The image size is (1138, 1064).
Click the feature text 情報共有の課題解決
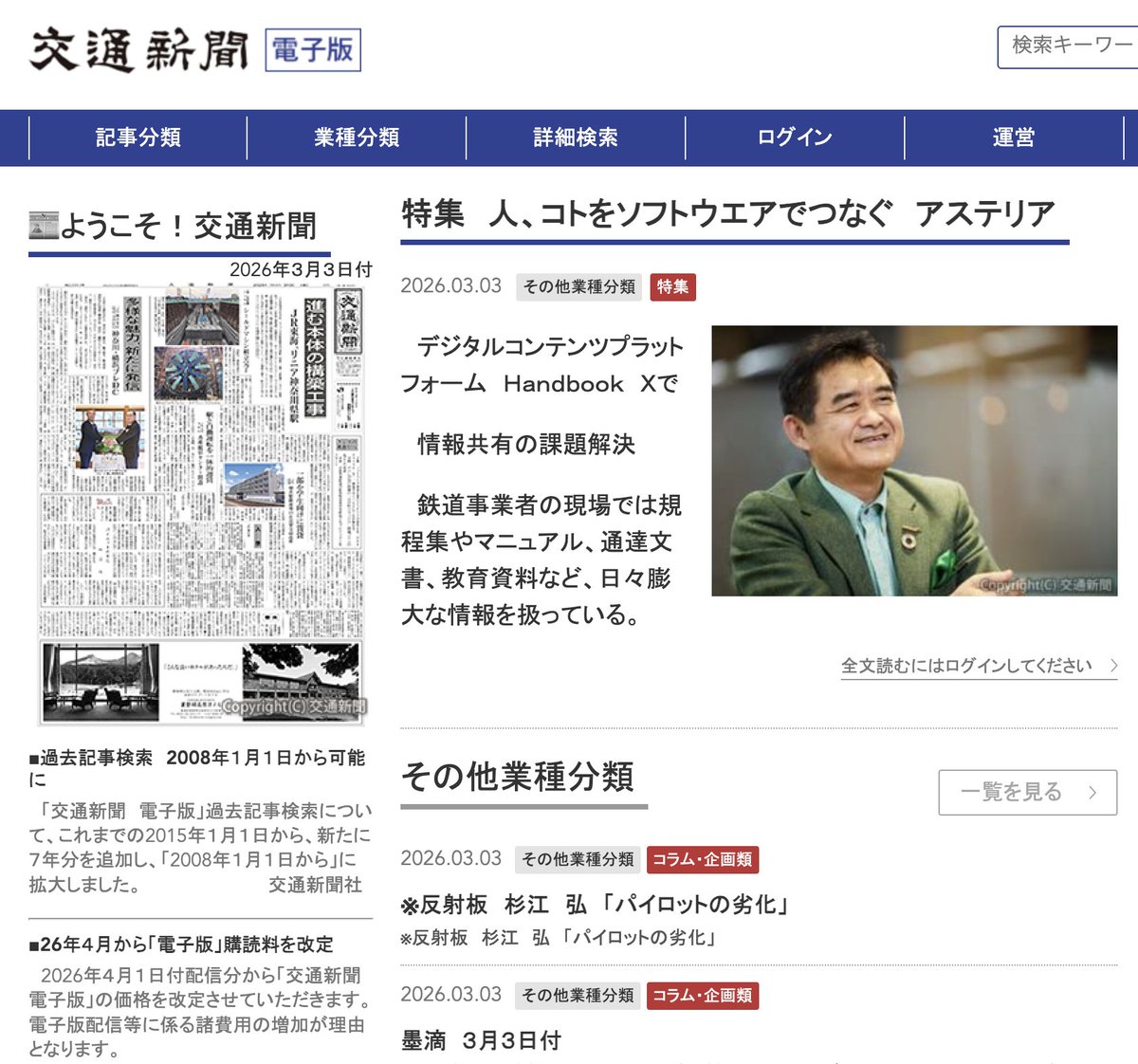coord(526,444)
